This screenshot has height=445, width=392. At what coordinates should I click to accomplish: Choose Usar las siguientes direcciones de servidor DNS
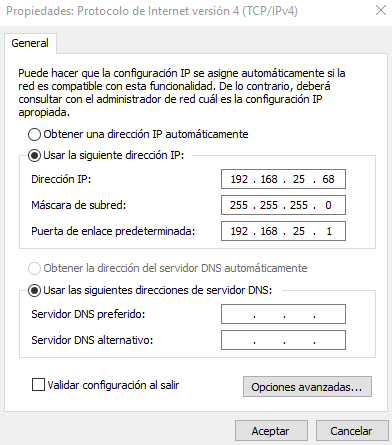tap(34, 291)
